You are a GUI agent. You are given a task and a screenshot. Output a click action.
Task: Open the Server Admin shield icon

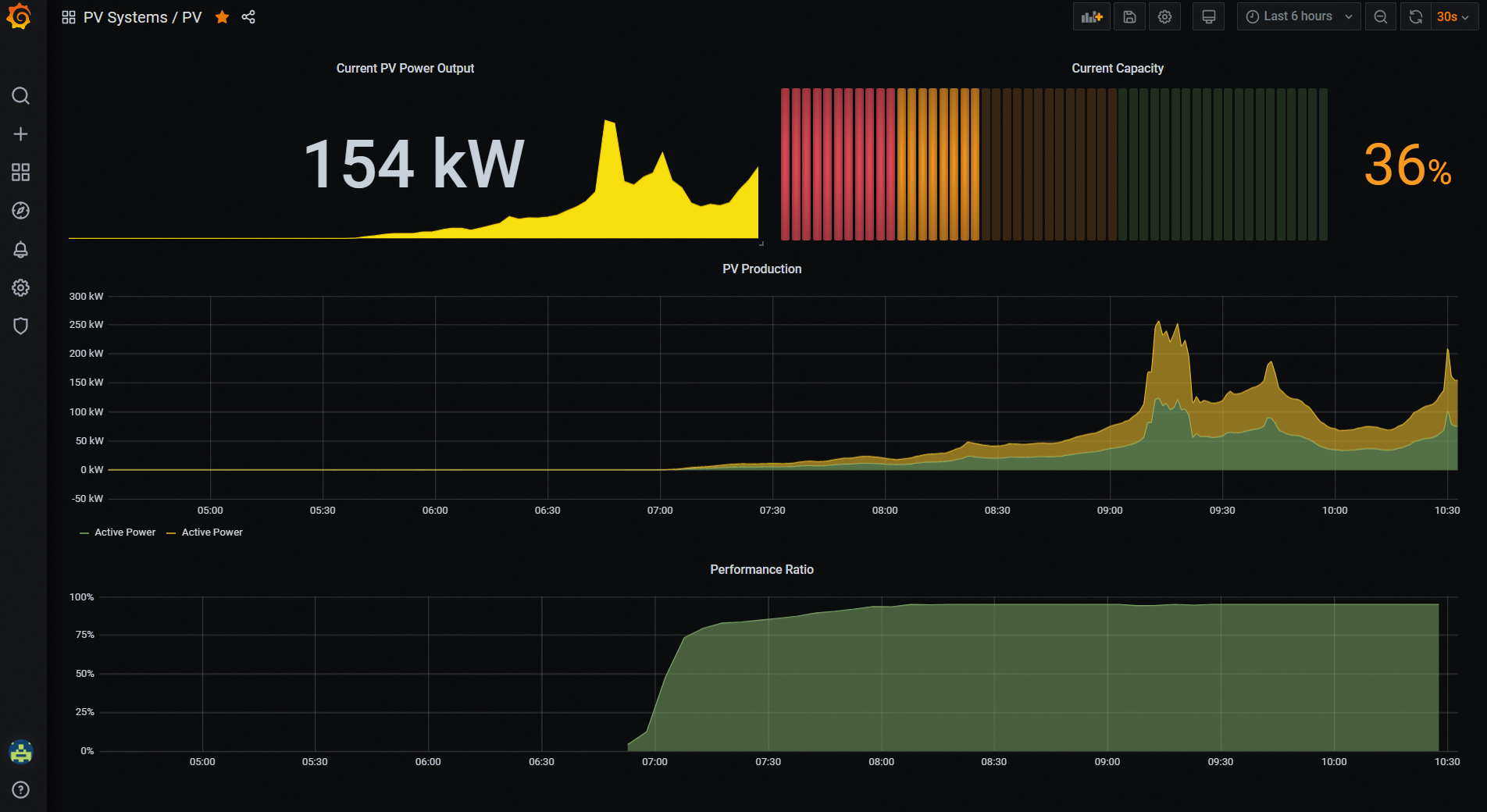tap(21, 326)
